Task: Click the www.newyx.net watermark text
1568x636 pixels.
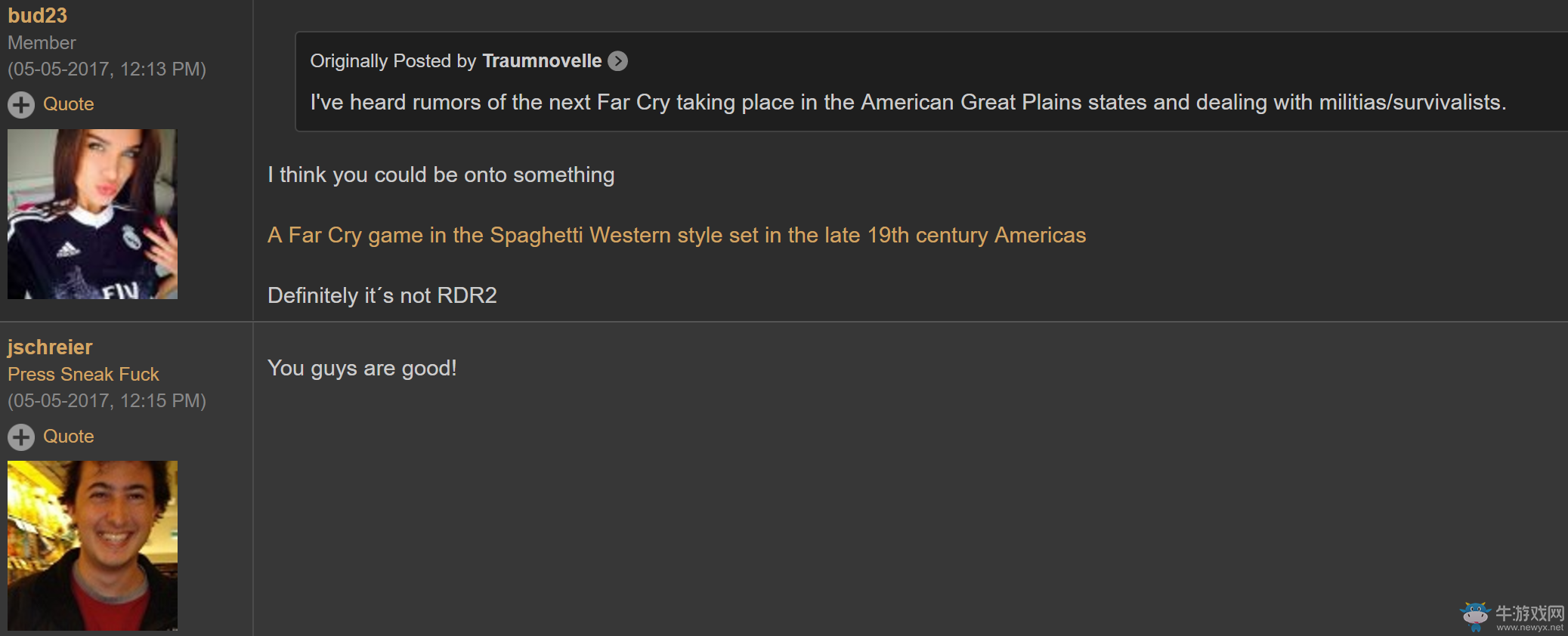Action: tap(1529, 627)
